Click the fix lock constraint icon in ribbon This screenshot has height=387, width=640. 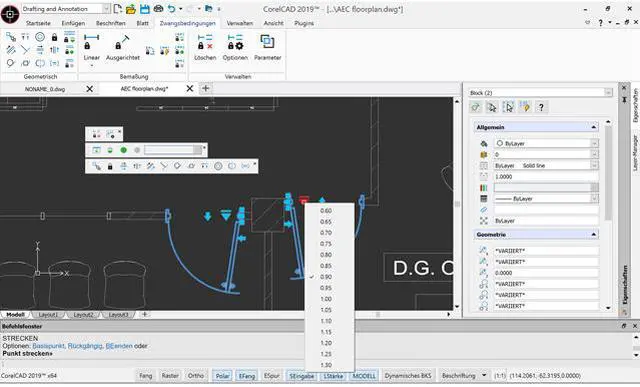[54, 38]
